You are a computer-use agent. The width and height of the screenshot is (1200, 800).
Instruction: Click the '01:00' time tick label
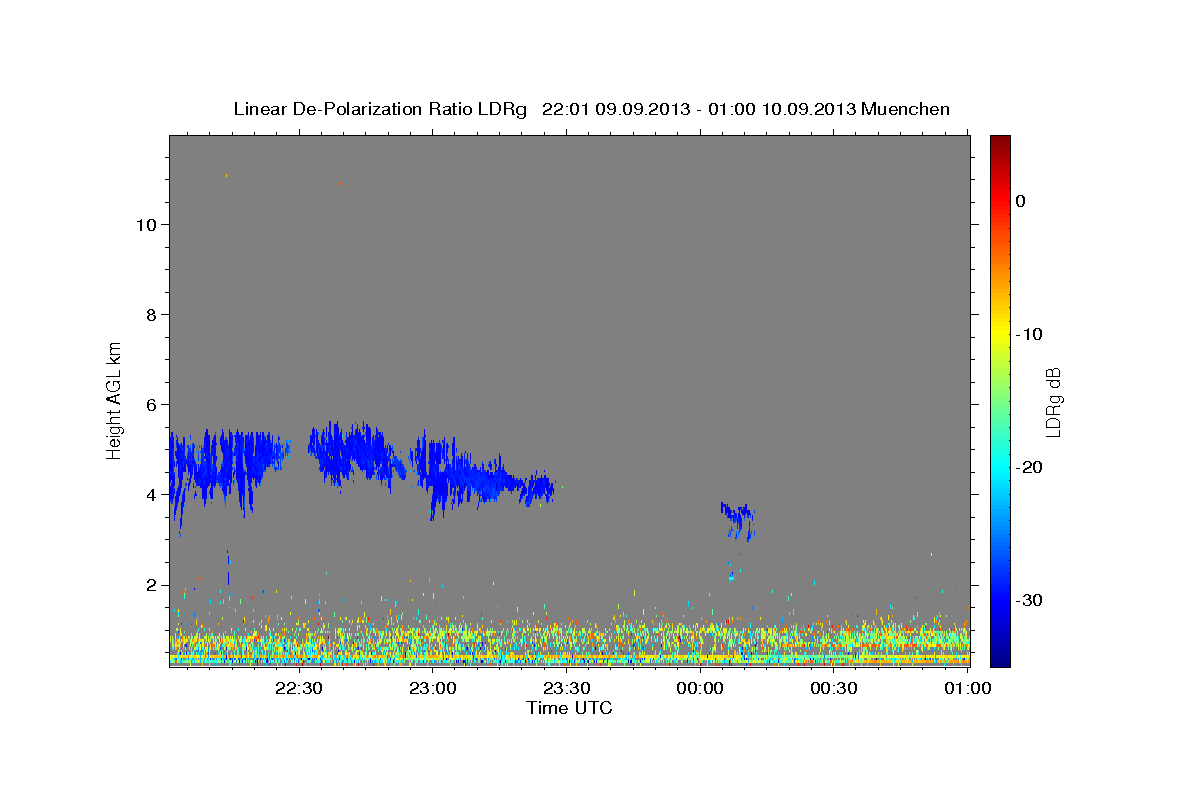(968, 688)
